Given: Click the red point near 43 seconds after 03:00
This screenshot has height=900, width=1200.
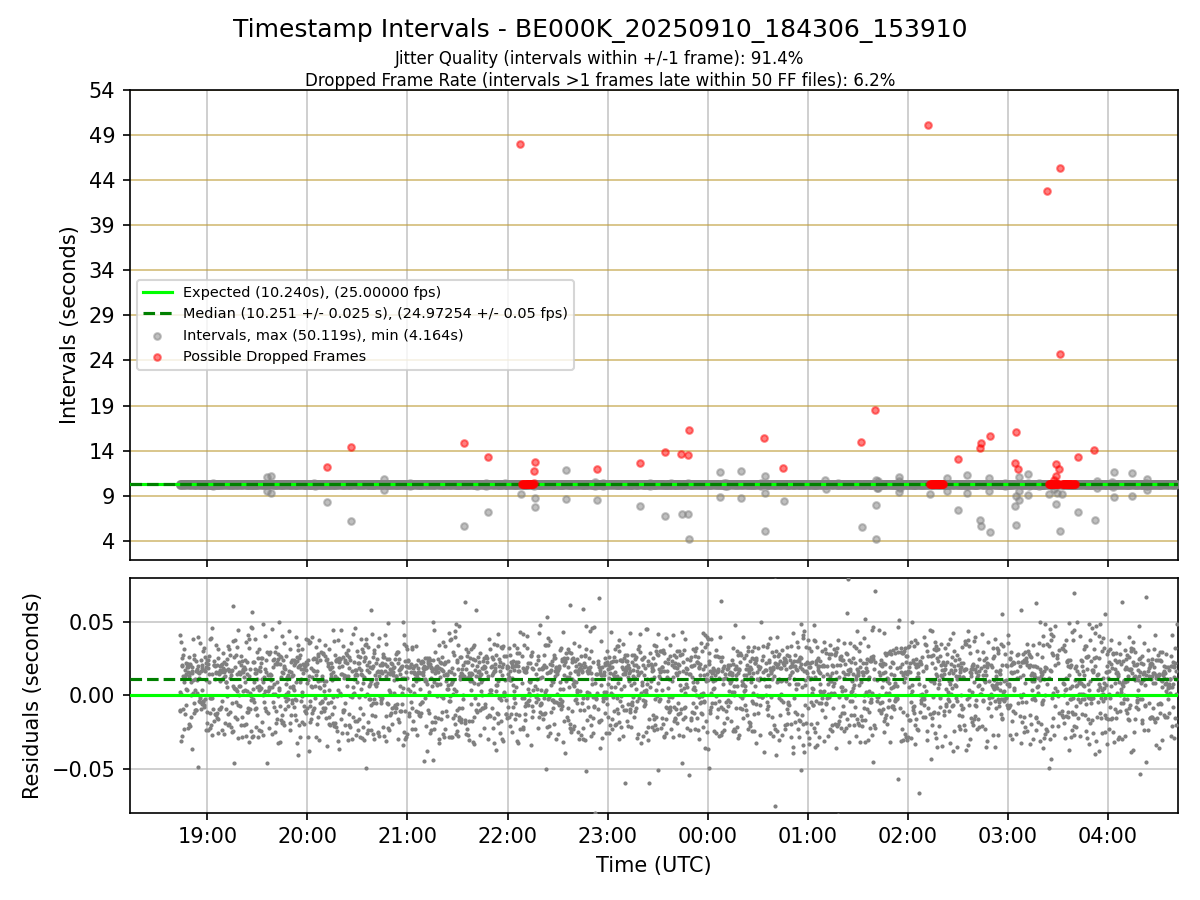Looking at the screenshot, I should pyautogui.click(x=1047, y=191).
